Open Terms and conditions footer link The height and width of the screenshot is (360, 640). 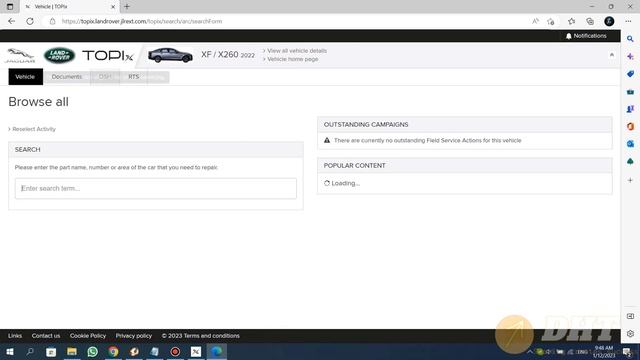point(211,336)
